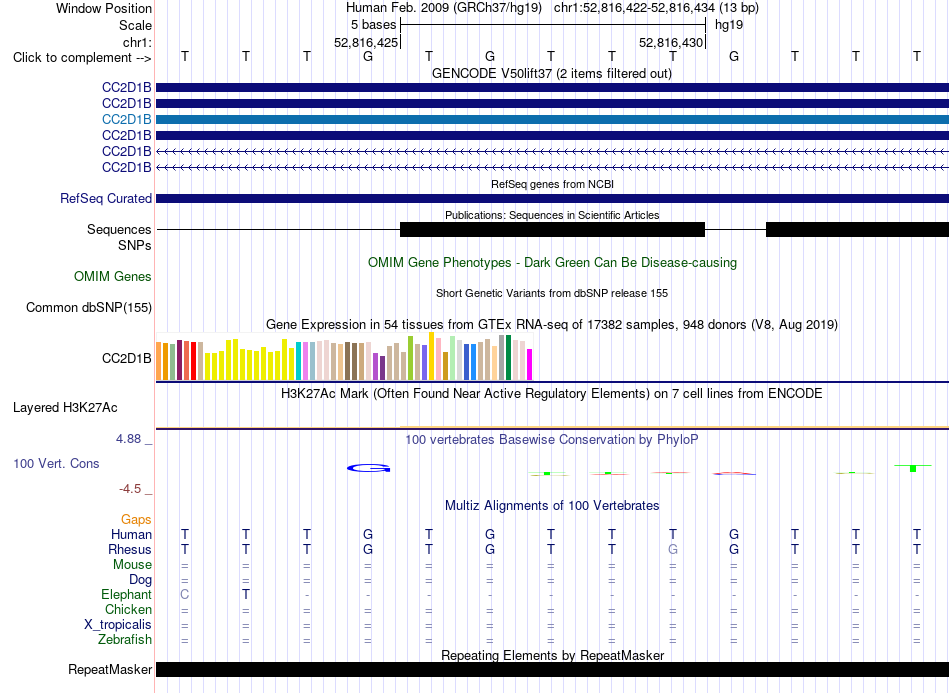Open the RefSeq Curated track label

105,199
